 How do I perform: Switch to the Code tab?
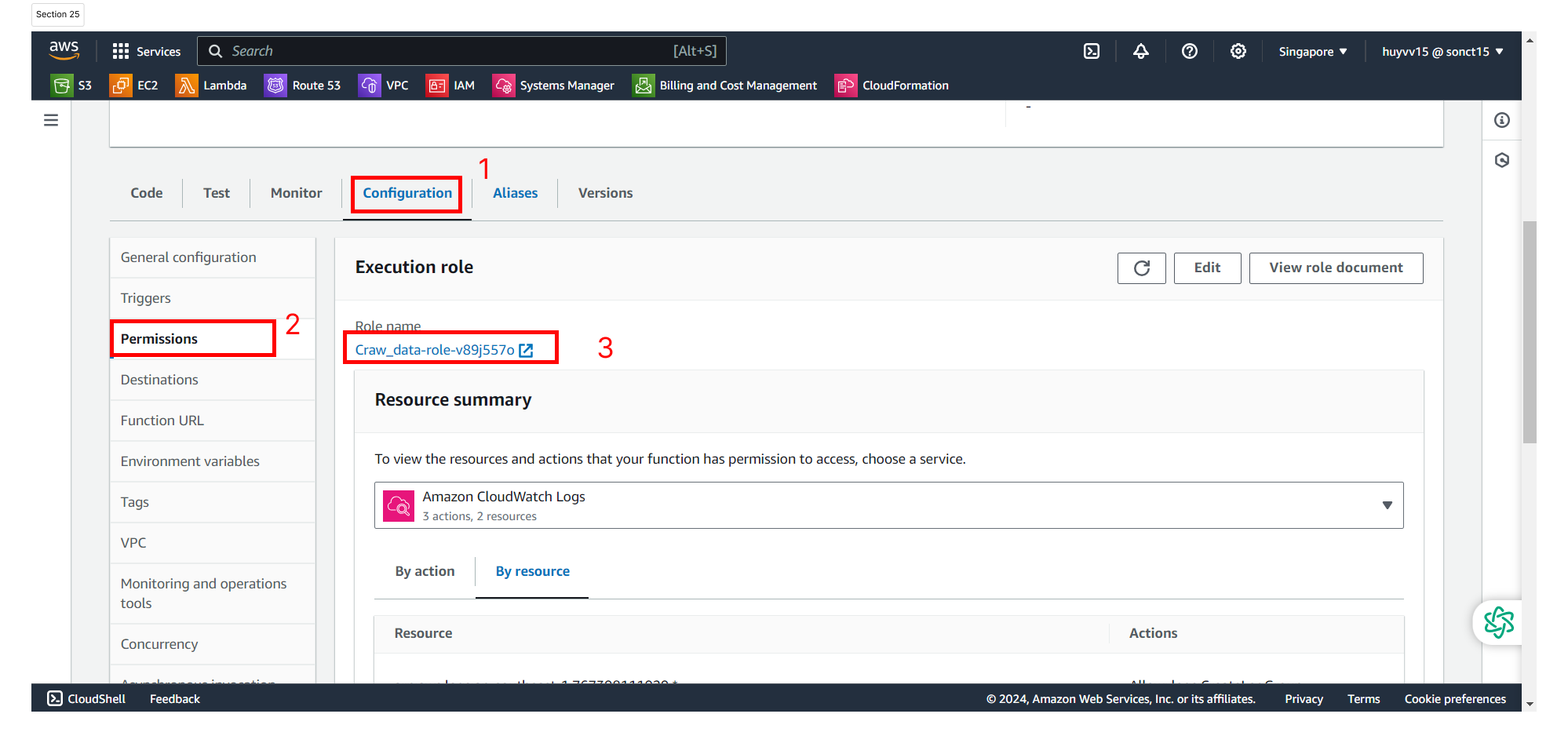(x=147, y=193)
